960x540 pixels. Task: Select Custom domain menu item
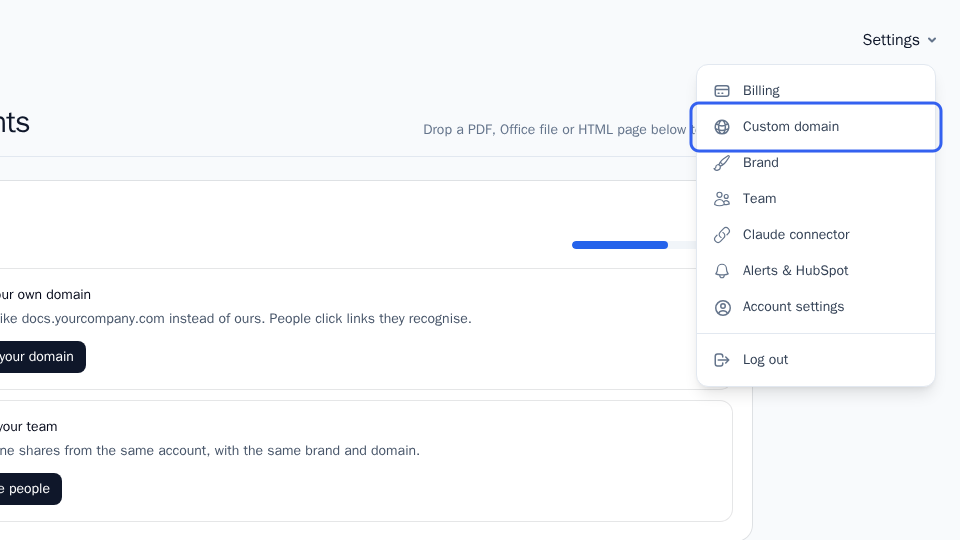(816, 127)
